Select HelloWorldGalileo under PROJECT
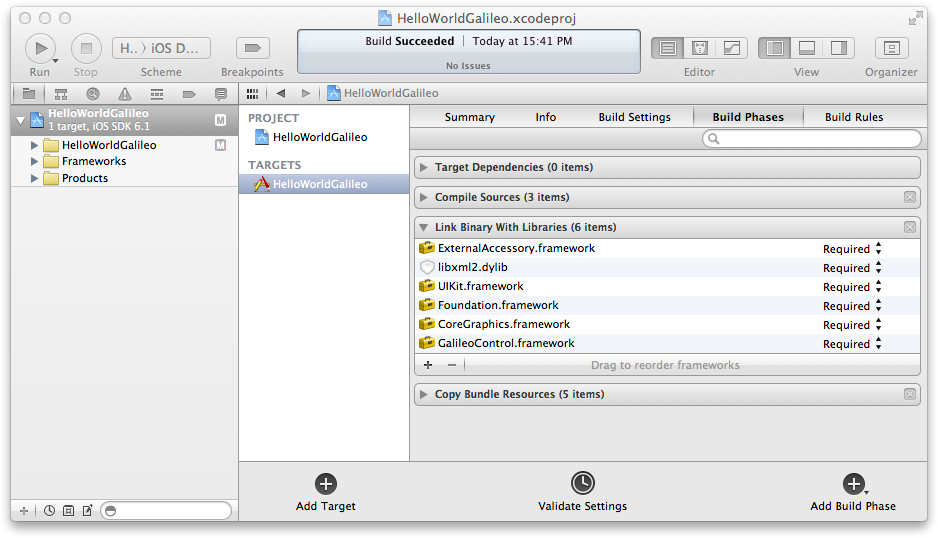 320,137
